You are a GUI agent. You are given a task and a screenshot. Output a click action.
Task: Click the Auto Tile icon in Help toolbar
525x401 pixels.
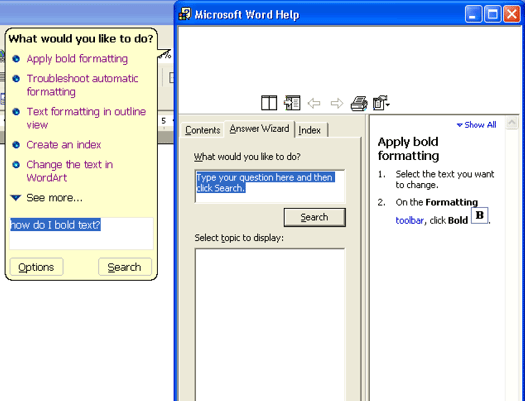coord(269,103)
